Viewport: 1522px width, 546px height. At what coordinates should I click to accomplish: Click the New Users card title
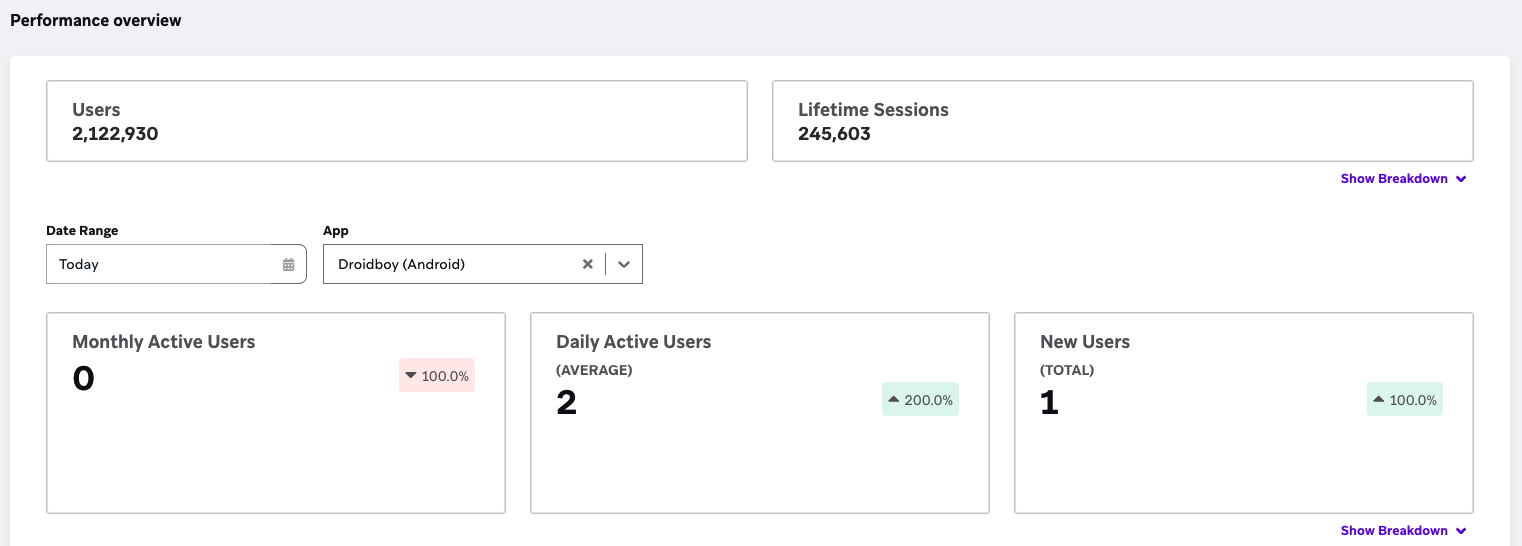pyautogui.click(x=1084, y=342)
